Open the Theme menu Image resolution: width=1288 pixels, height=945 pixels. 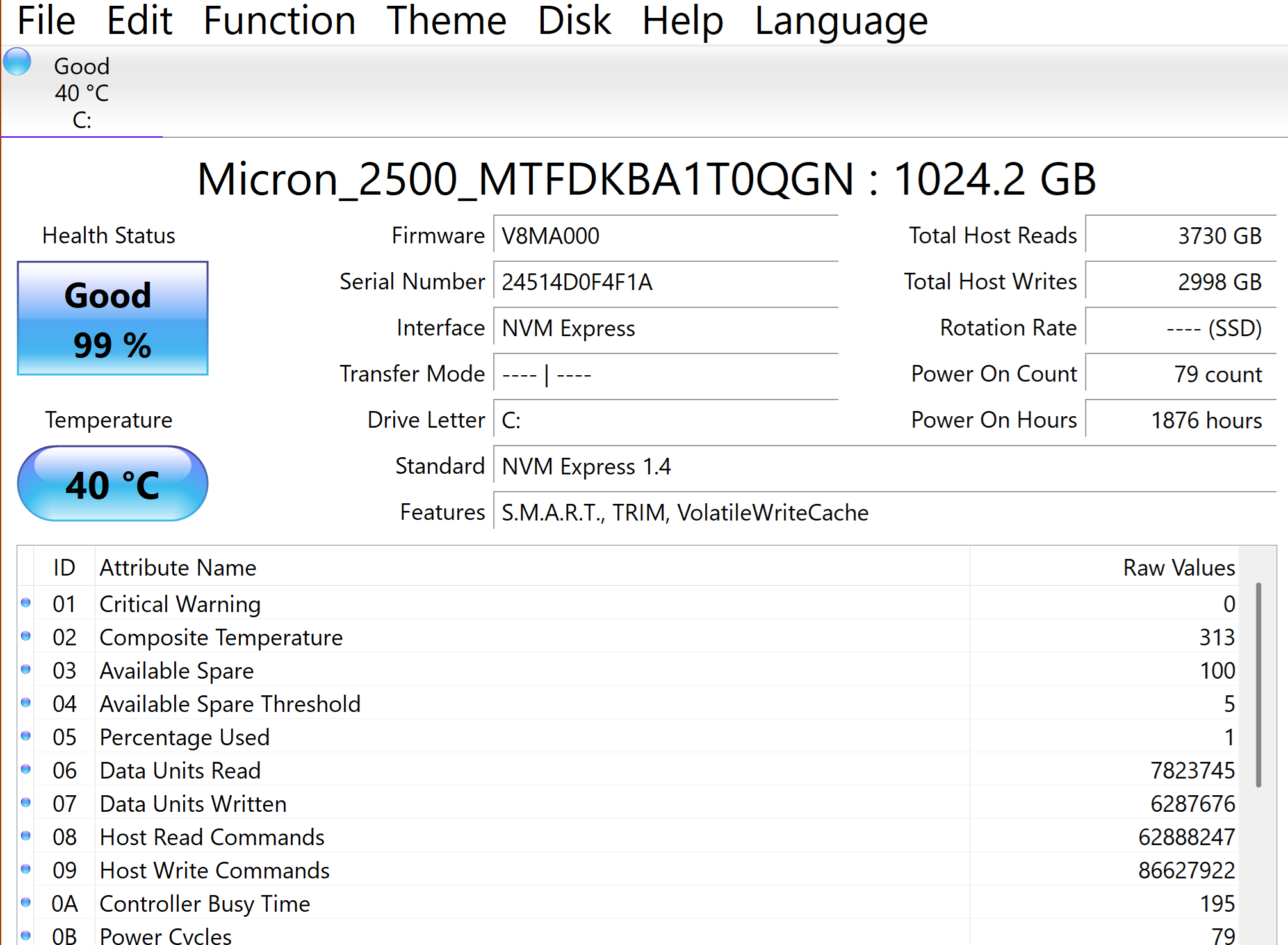(x=446, y=20)
